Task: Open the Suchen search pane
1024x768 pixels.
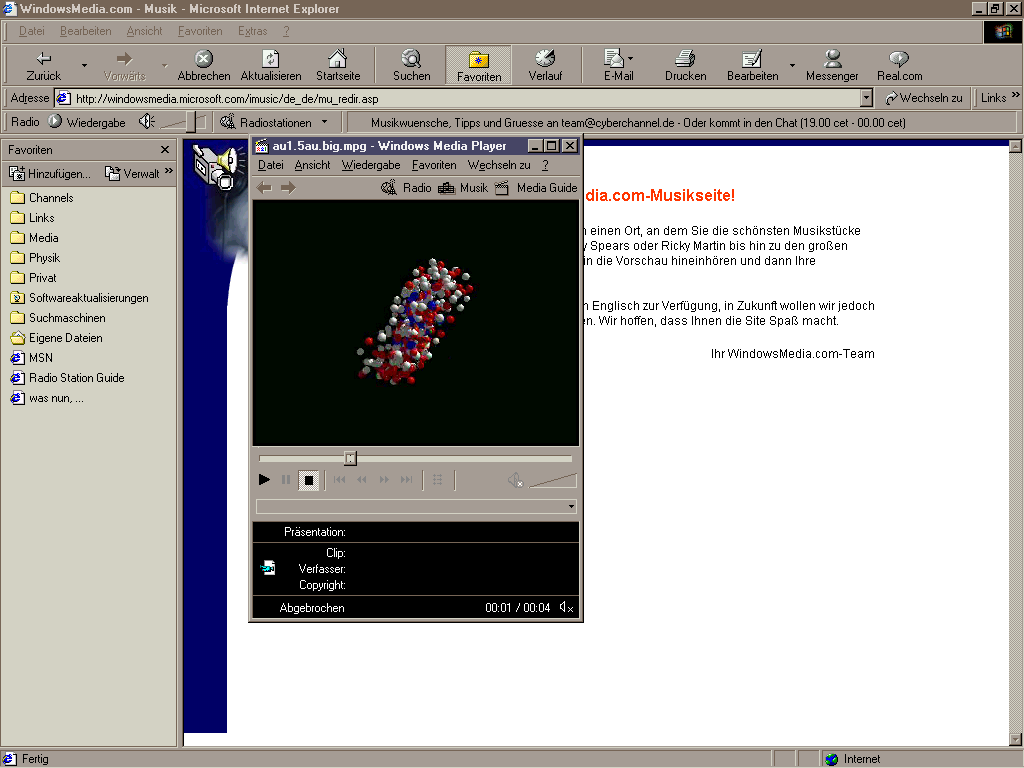Action: [x=411, y=65]
